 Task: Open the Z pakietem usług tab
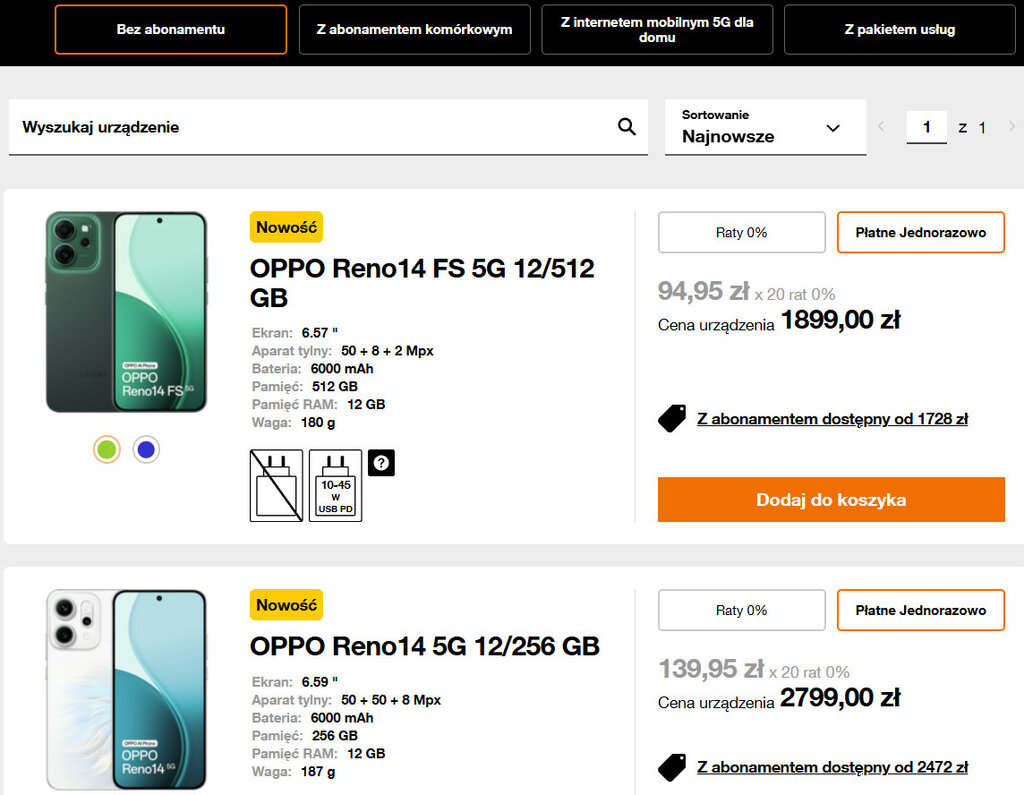coord(899,29)
